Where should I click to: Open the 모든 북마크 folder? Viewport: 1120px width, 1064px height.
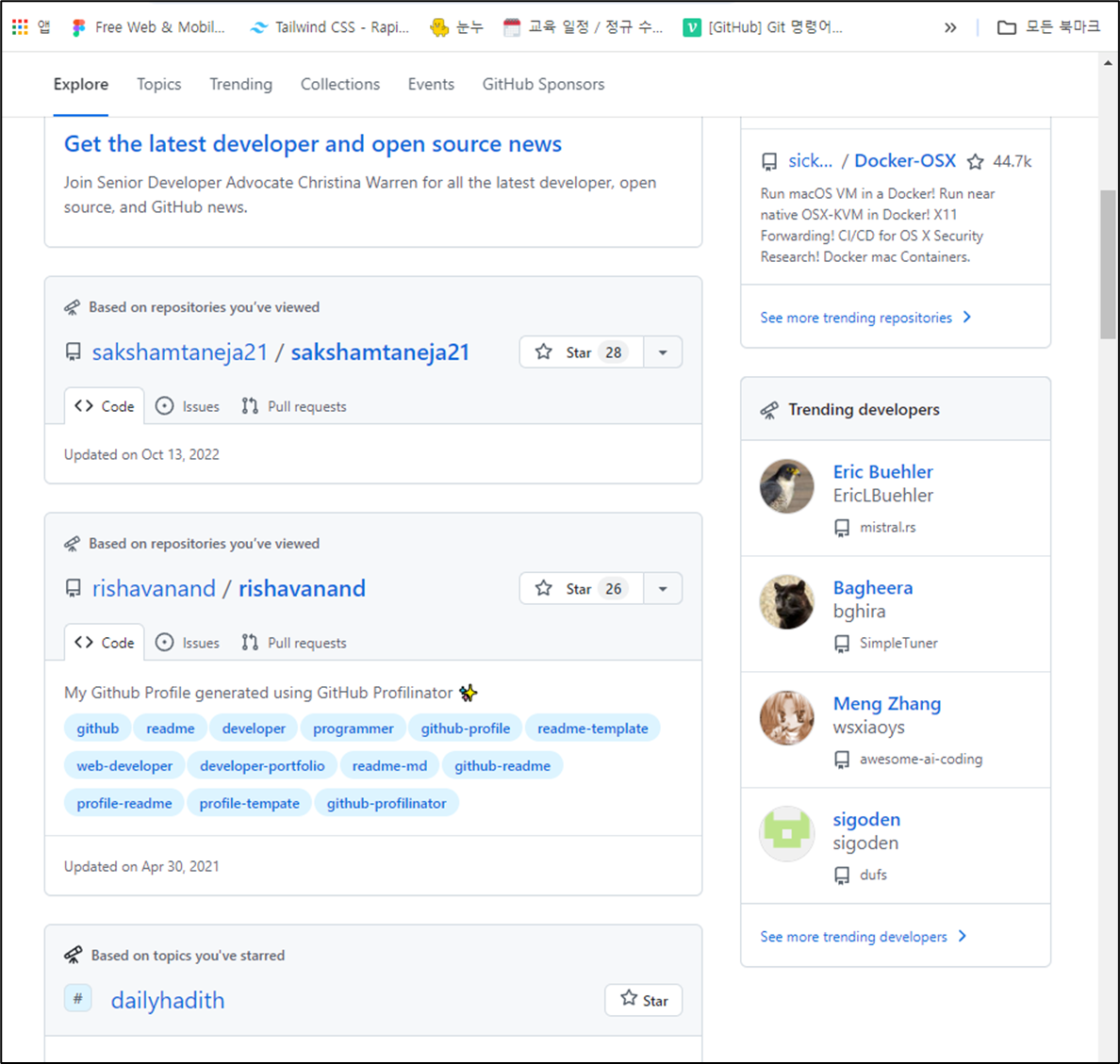[1048, 27]
